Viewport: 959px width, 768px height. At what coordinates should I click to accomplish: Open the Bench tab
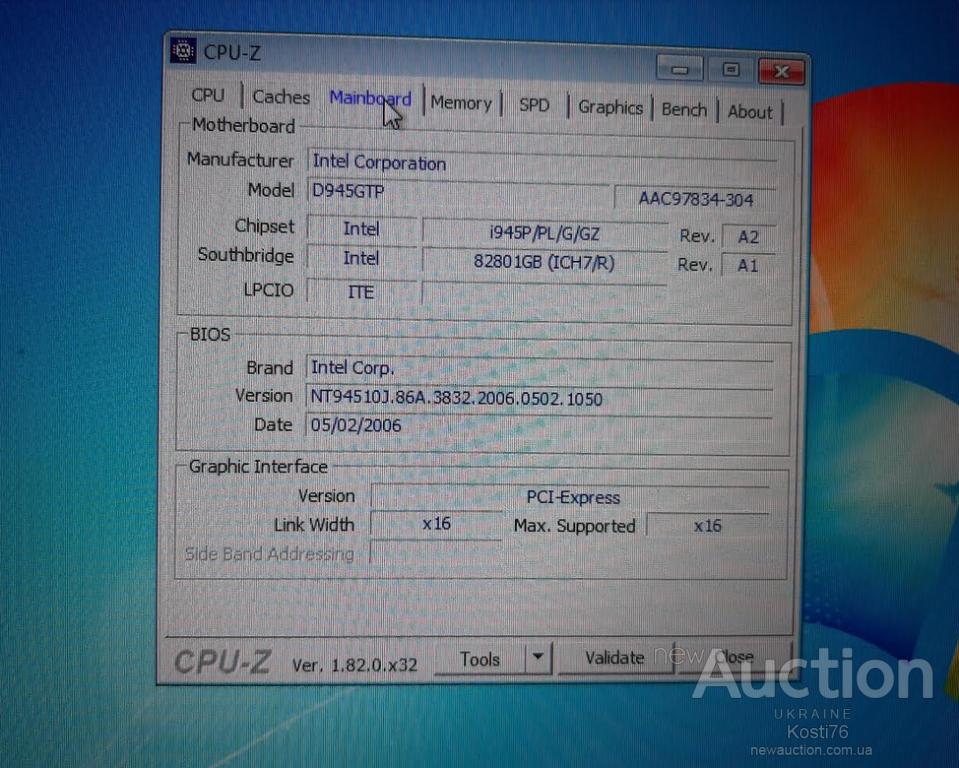684,110
